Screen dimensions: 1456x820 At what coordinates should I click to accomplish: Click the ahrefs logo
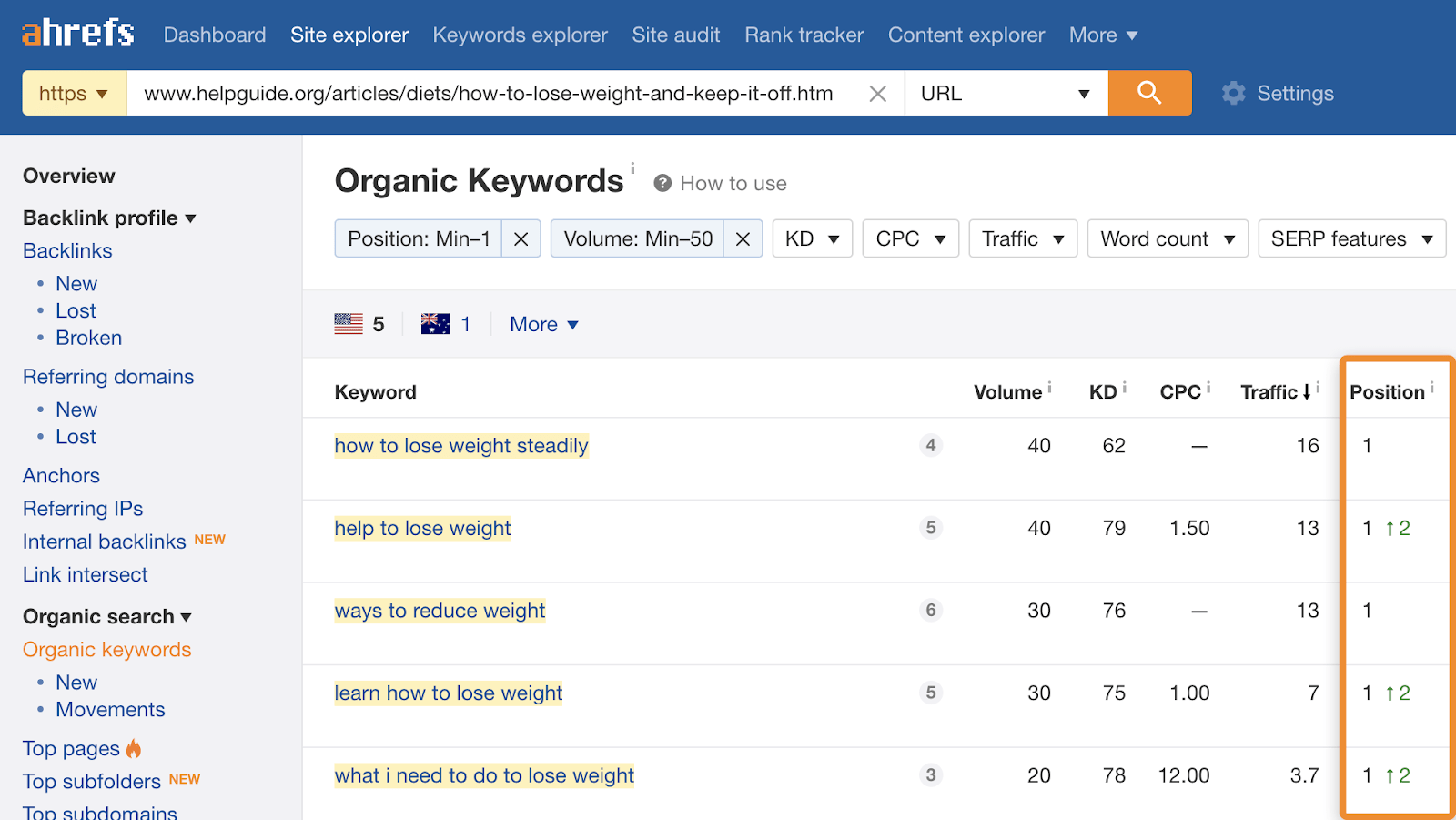point(76,32)
